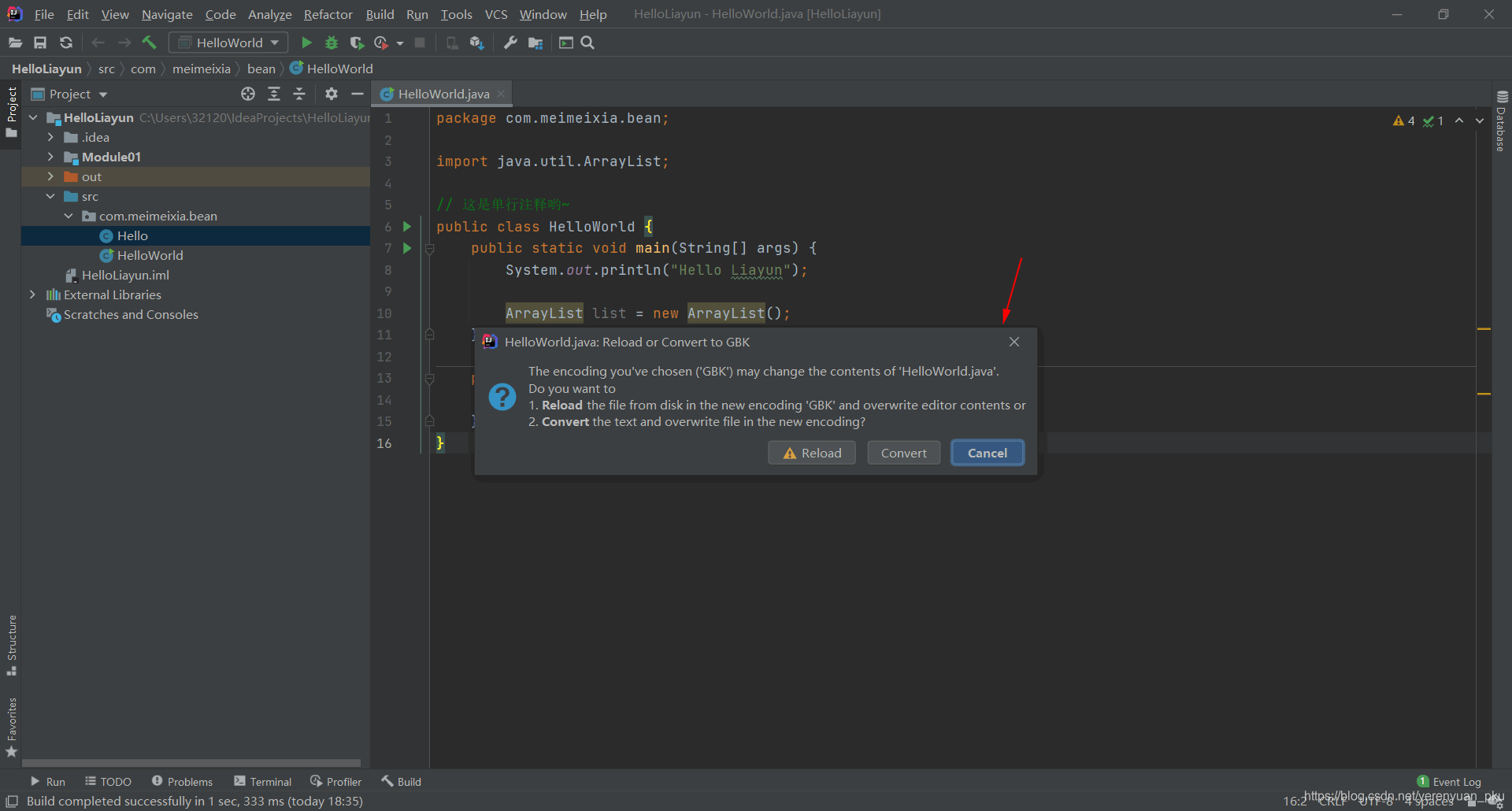The width and height of the screenshot is (1512, 811).
Task: Open the profiler run dropdown arrow
Action: click(400, 43)
